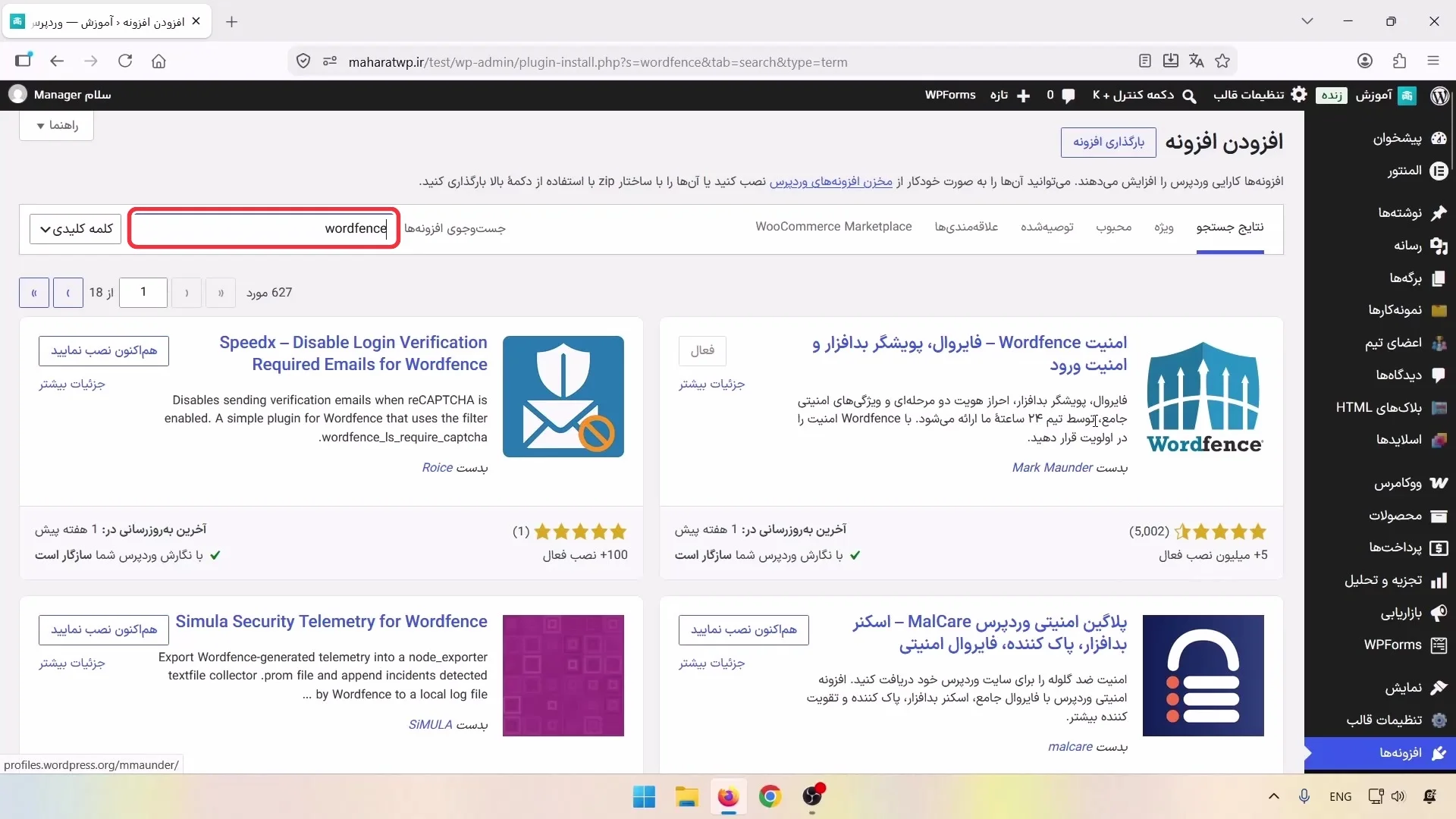Open the Posts (نوشته‌ها) pin icon
1456x819 pixels.
pyautogui.click(x=1439, y=213)
